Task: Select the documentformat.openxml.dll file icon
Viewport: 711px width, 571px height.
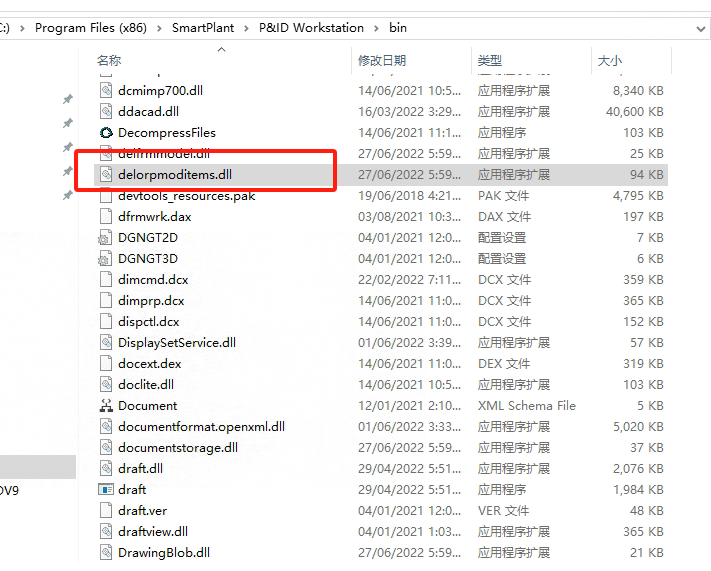Action: click(x=106, y=426)
